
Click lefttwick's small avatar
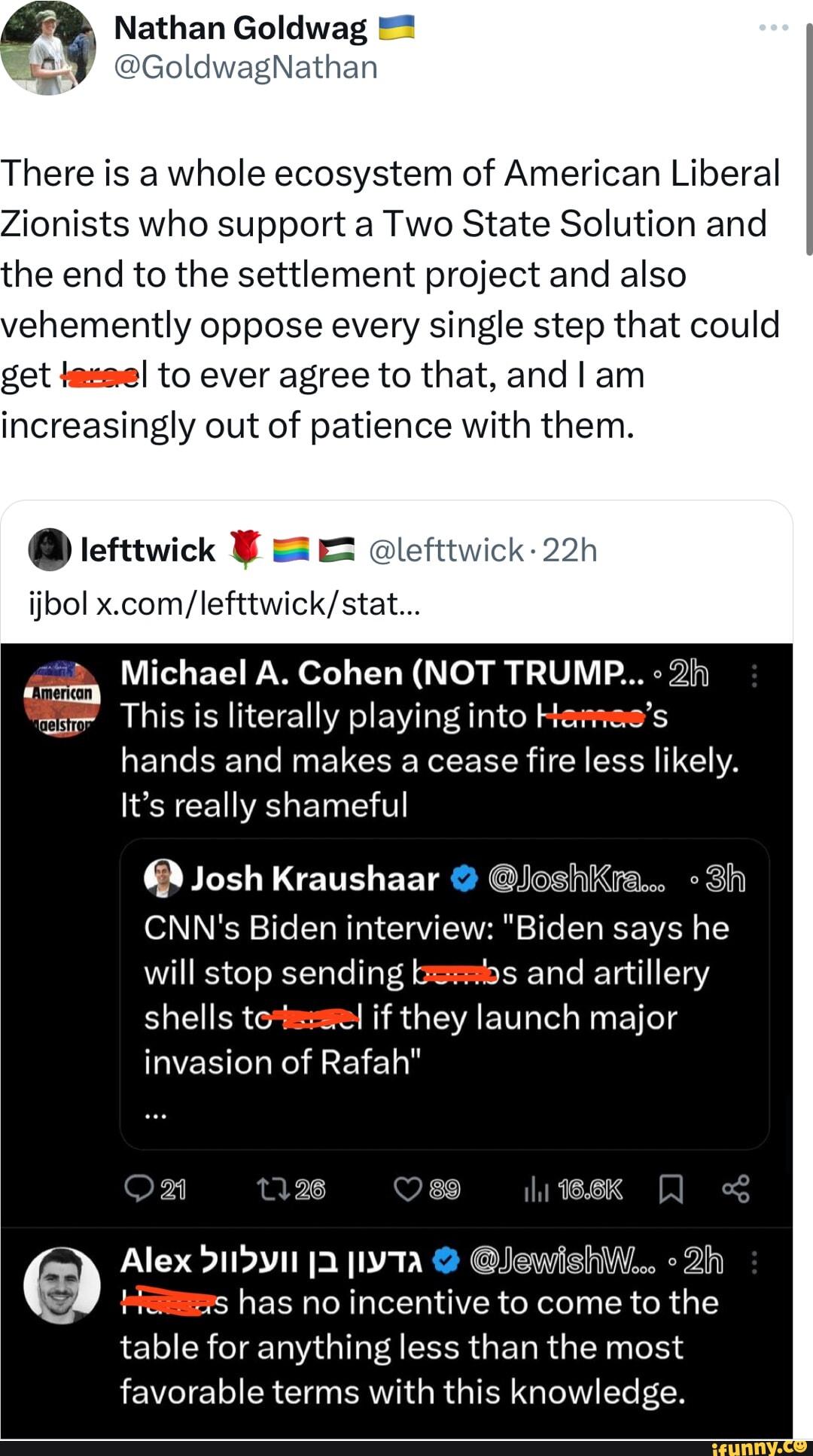[x=49, y=549]
